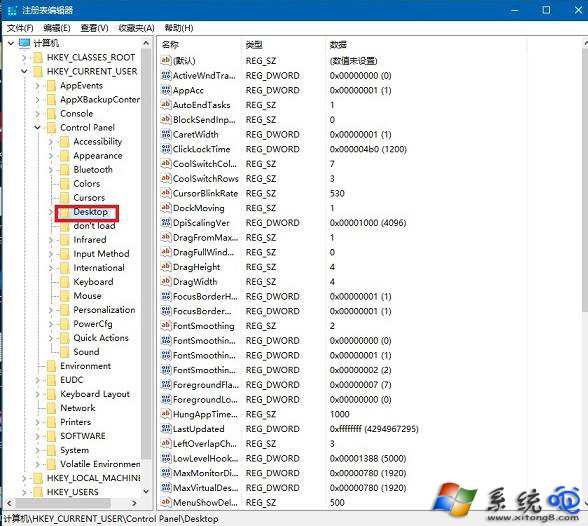Image resolution: width=588 pixels, height=526 pixels.
Task: Click the CaretWidth DWORD icon
Action: [166, 134]
